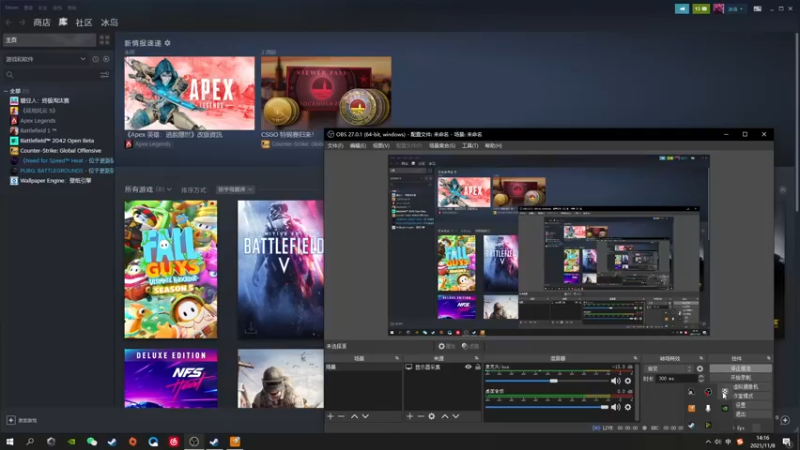Collapse the 全部 games category in Steam sidebar

pyautogui.click(x=6, y=91)
